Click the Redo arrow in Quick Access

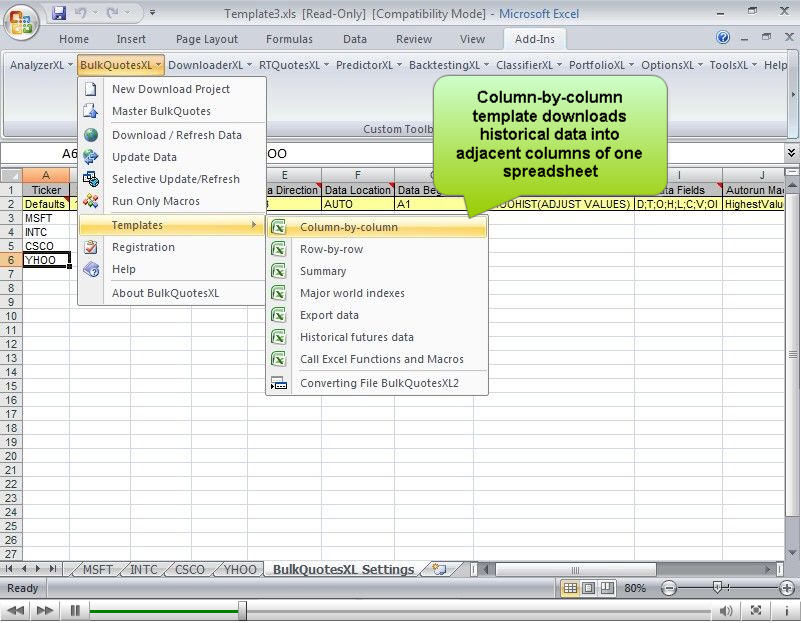tap(112, 13)
